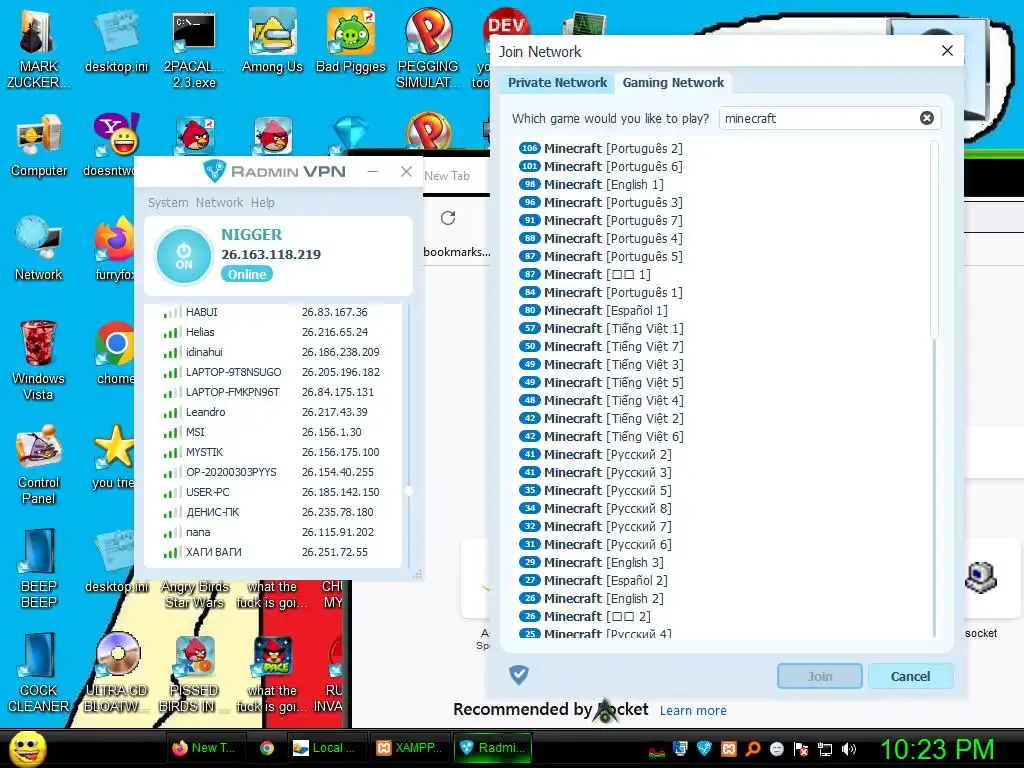Select Minecraft [English 1] network

pos(591,184)
